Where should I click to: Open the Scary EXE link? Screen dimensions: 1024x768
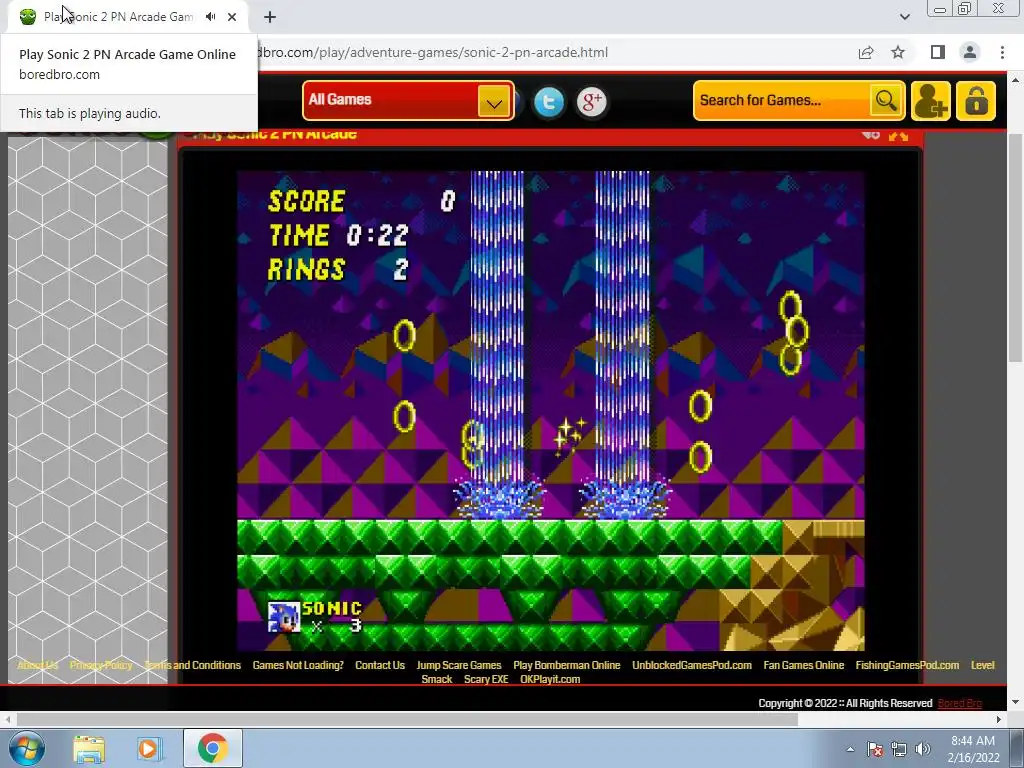(x=486, y=679)
